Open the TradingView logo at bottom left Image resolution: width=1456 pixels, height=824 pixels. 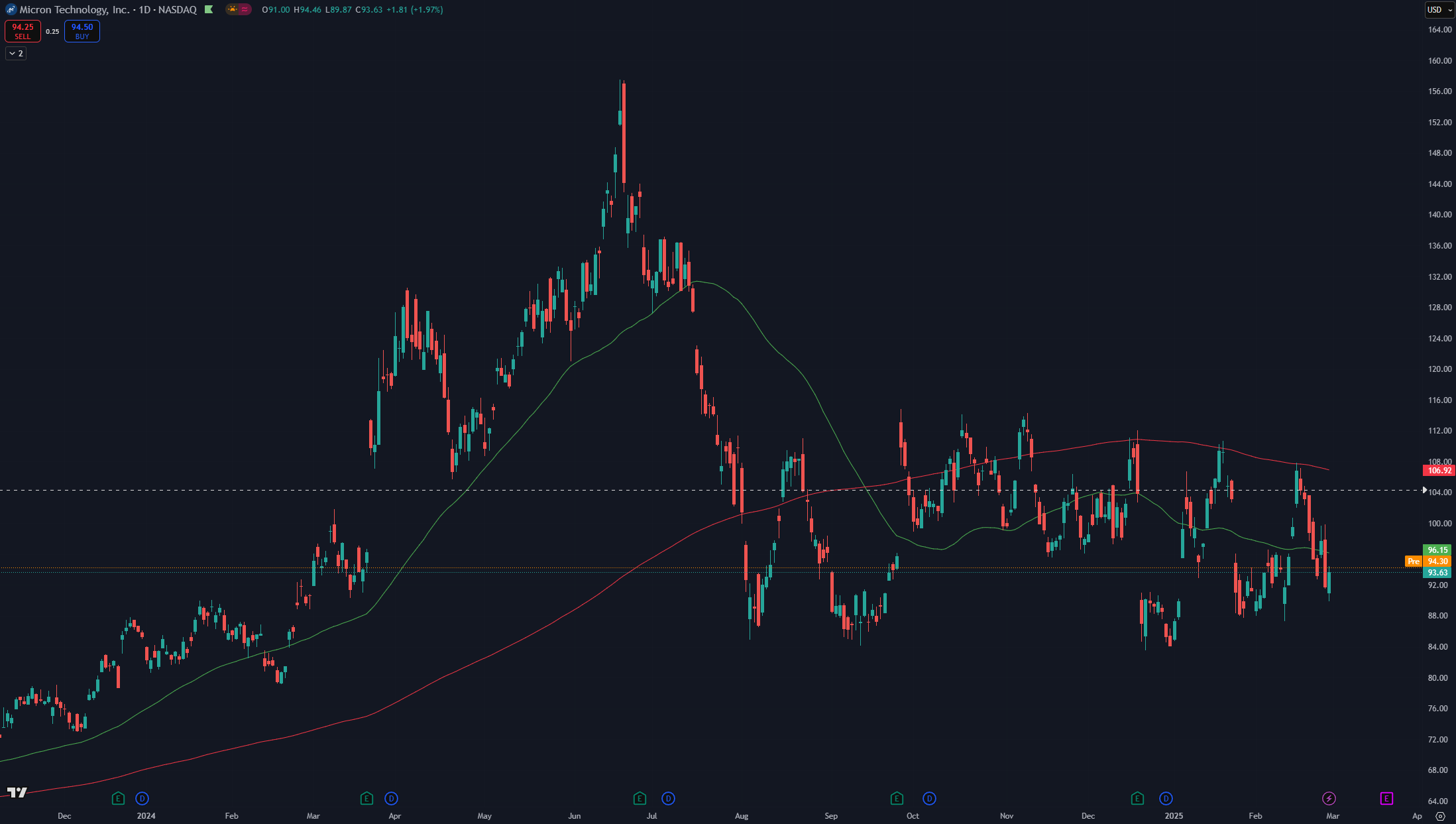click(17, 792)
